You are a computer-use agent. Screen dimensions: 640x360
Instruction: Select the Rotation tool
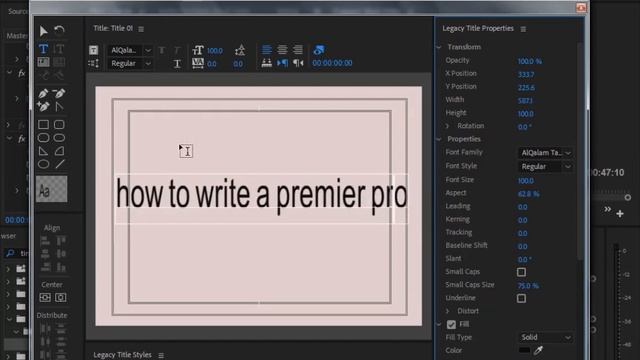(x=60, y=30)
